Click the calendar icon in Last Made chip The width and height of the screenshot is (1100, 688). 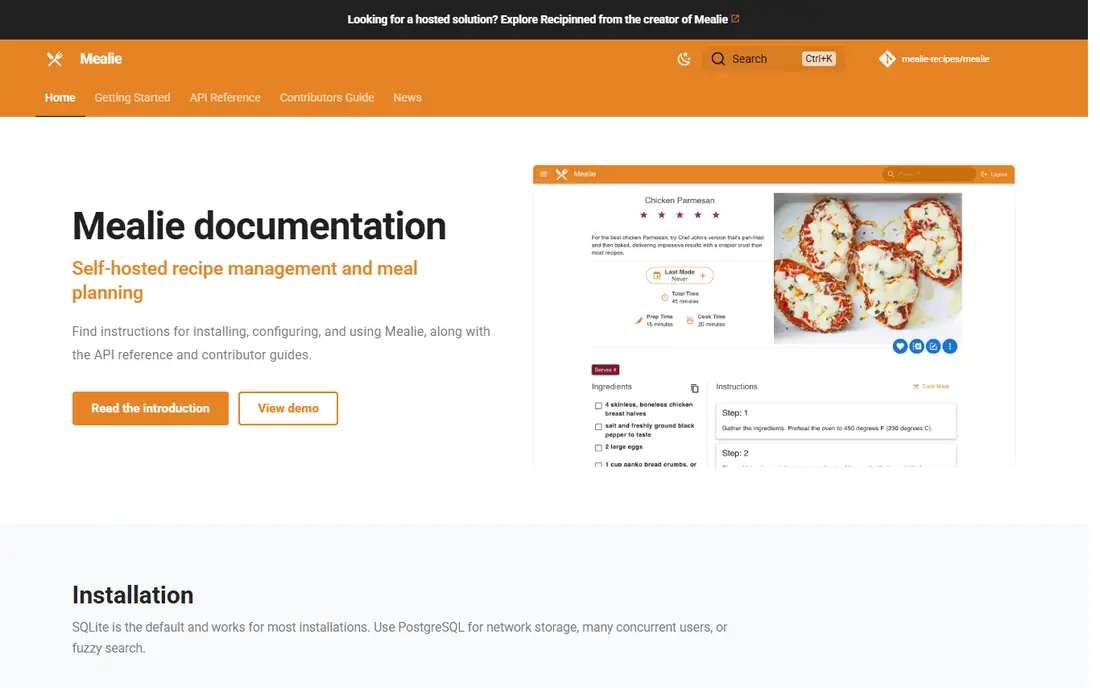pos(657,276)
